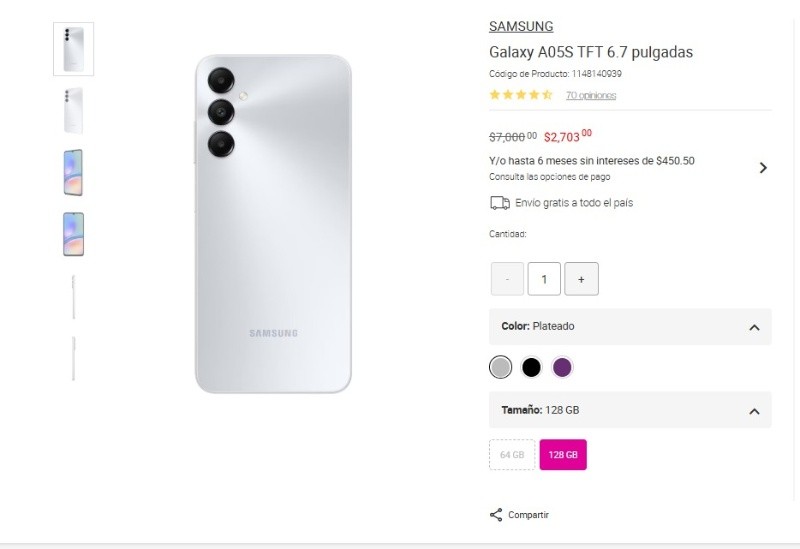Click the share icon

pyautogui.click(x=496, y=515)
